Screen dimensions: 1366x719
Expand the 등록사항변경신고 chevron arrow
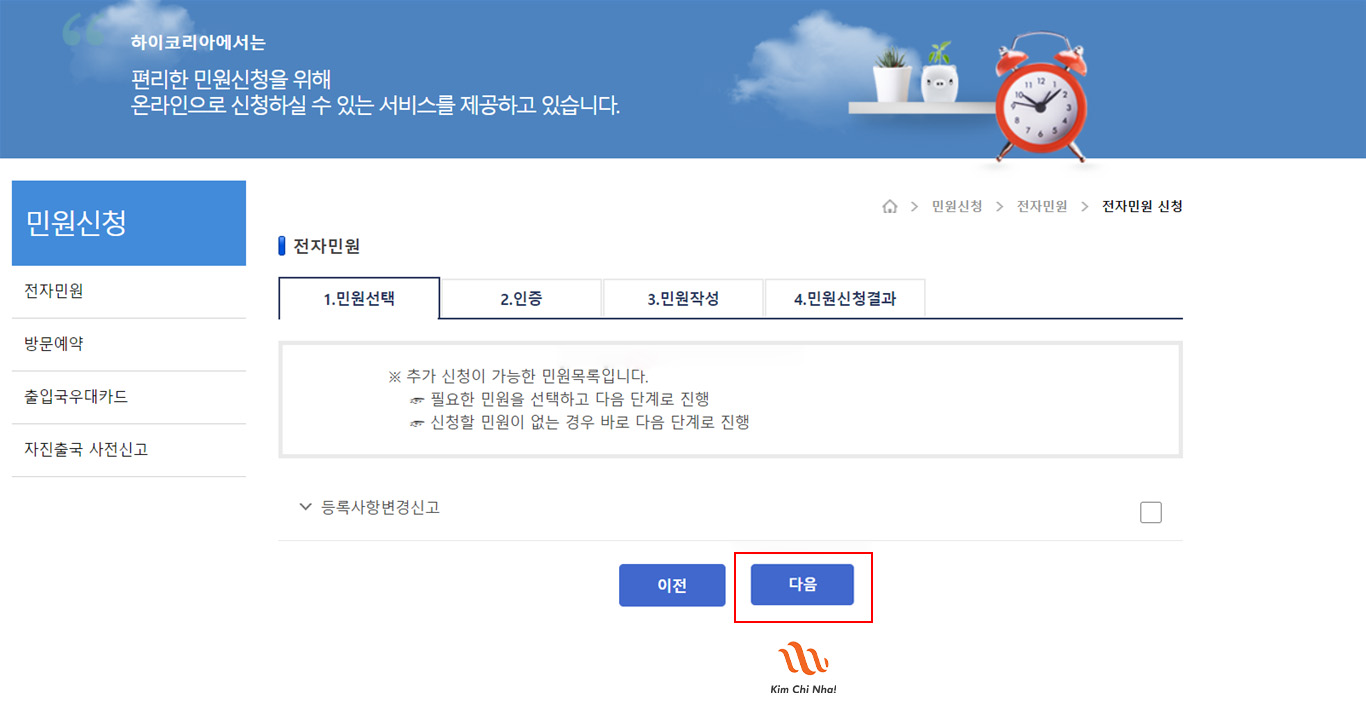pos(306,507)
